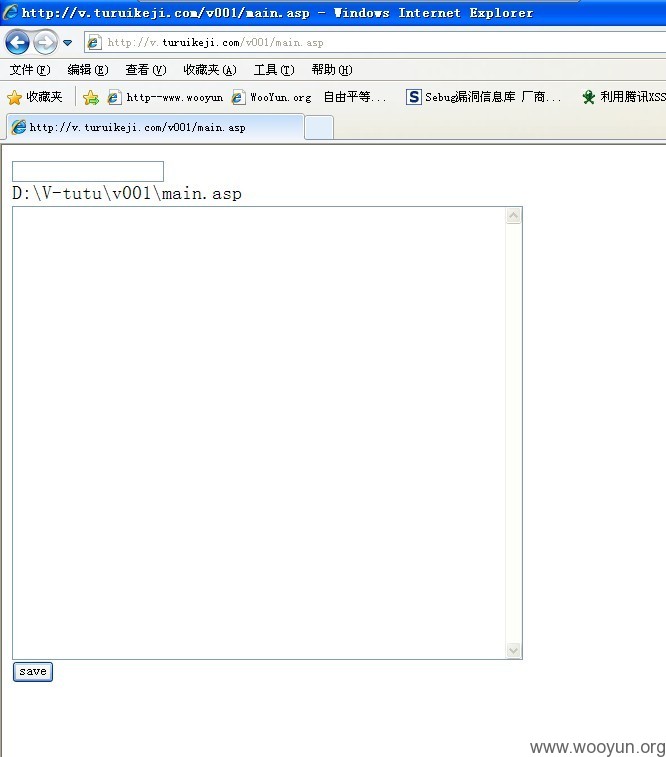This screenshot has width=666, height=757.
Task: Open the 帮助(H) menu
Action: coord(332,70)
